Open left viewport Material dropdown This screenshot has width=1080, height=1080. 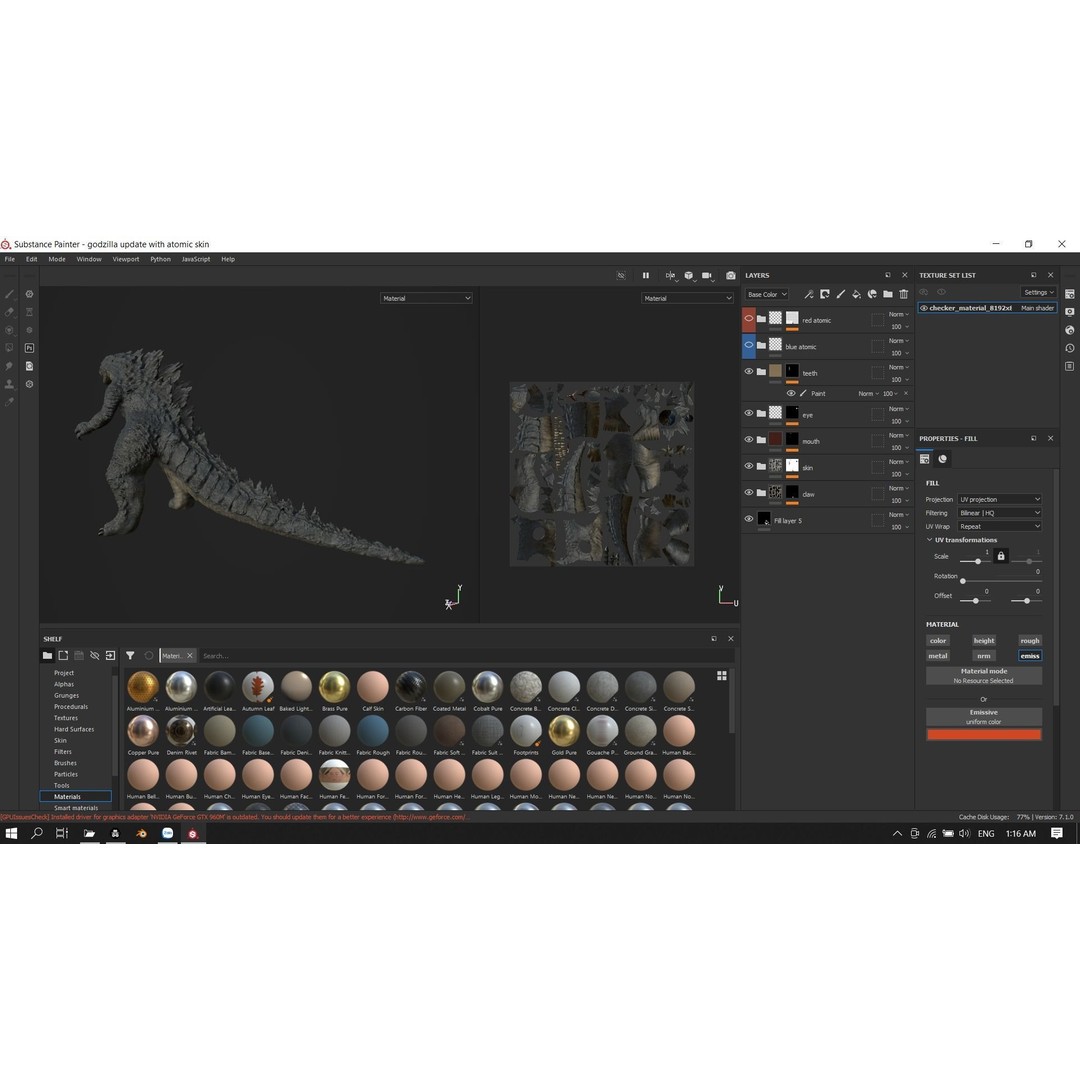(x=426, y=298)
